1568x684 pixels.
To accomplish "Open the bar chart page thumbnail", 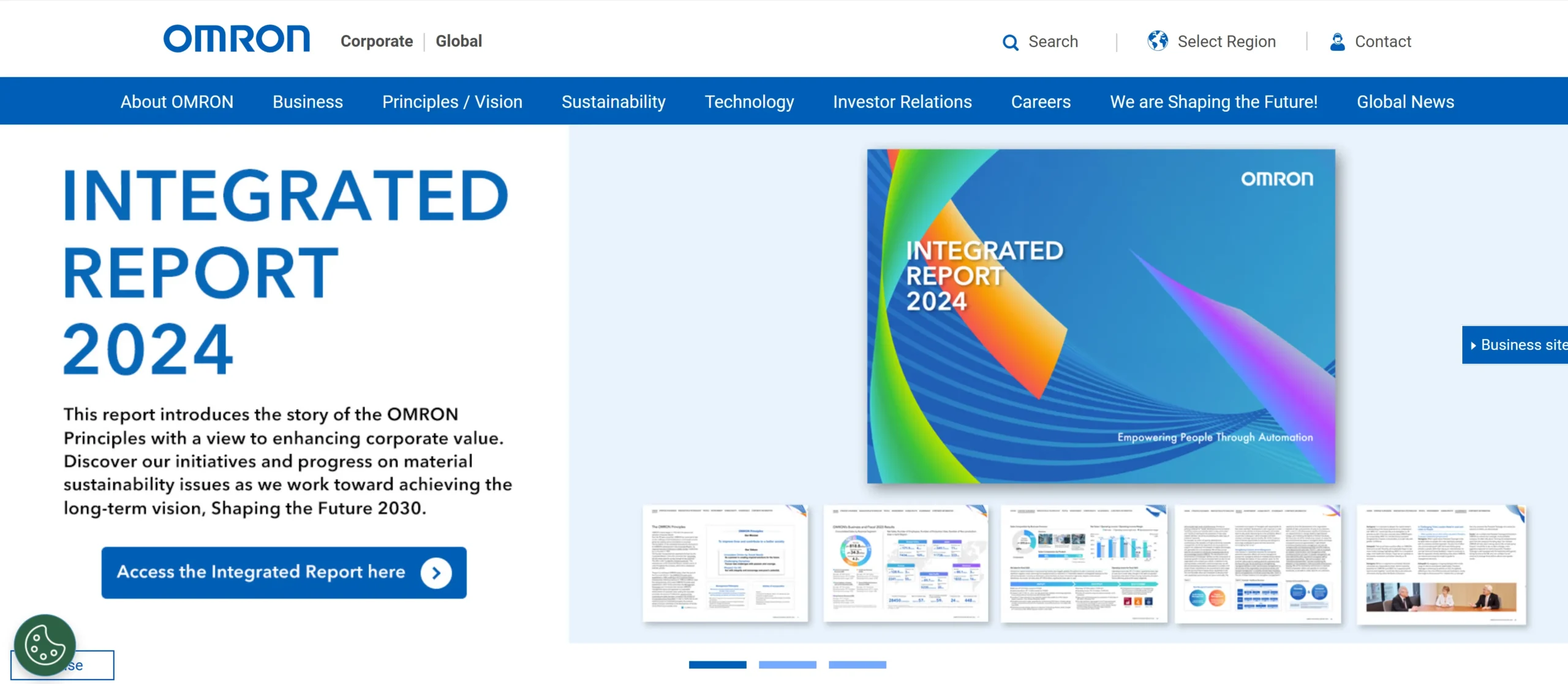I will coord(1084,563).
